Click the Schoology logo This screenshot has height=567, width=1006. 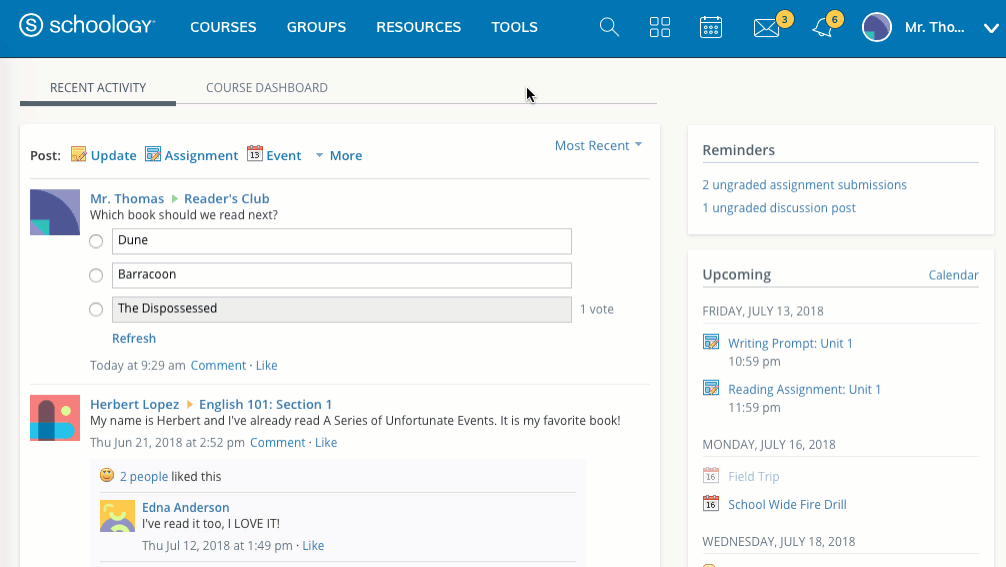click(x=87, y=27)
